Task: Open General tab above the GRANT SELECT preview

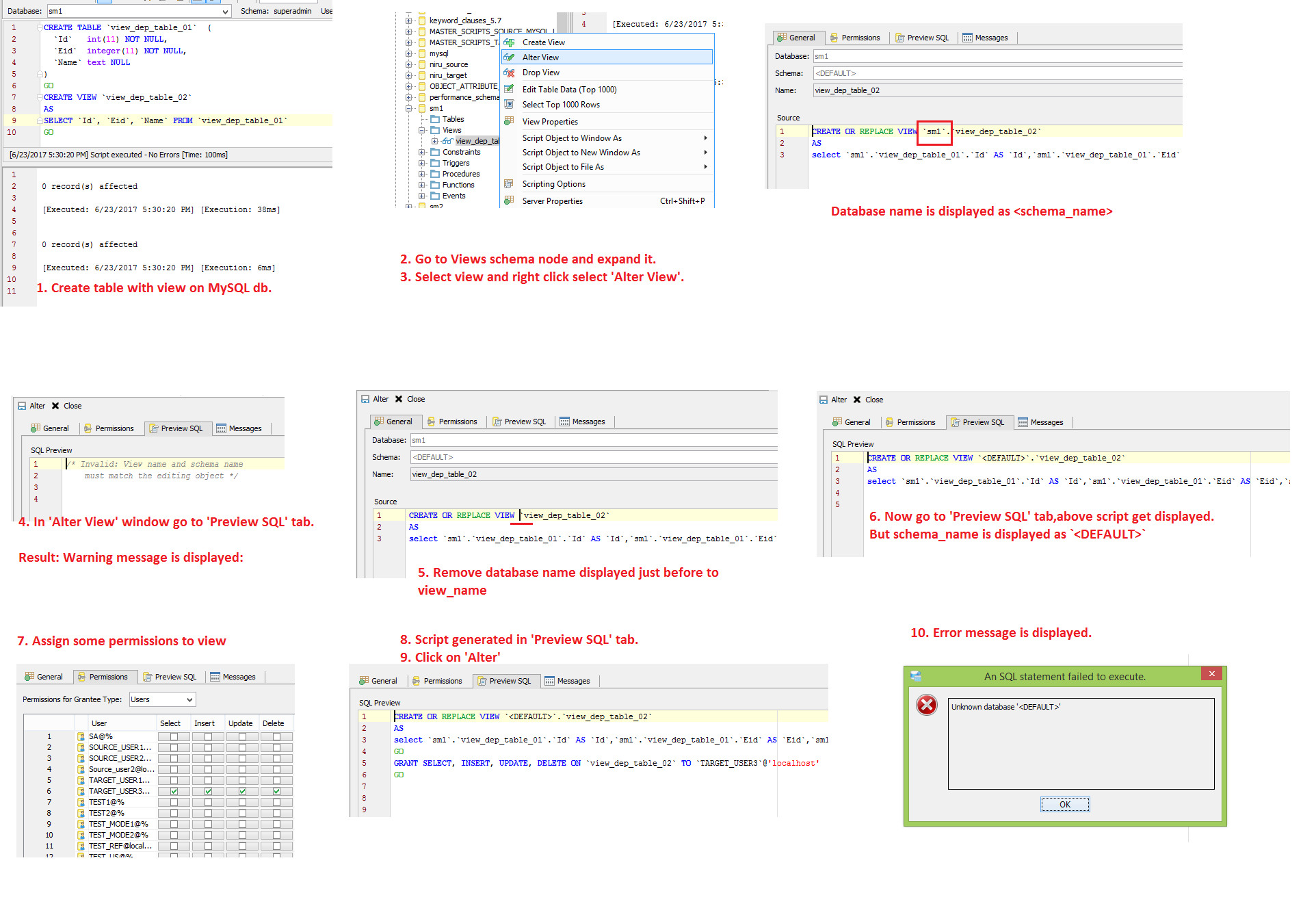Action: [x=378, y=681]
